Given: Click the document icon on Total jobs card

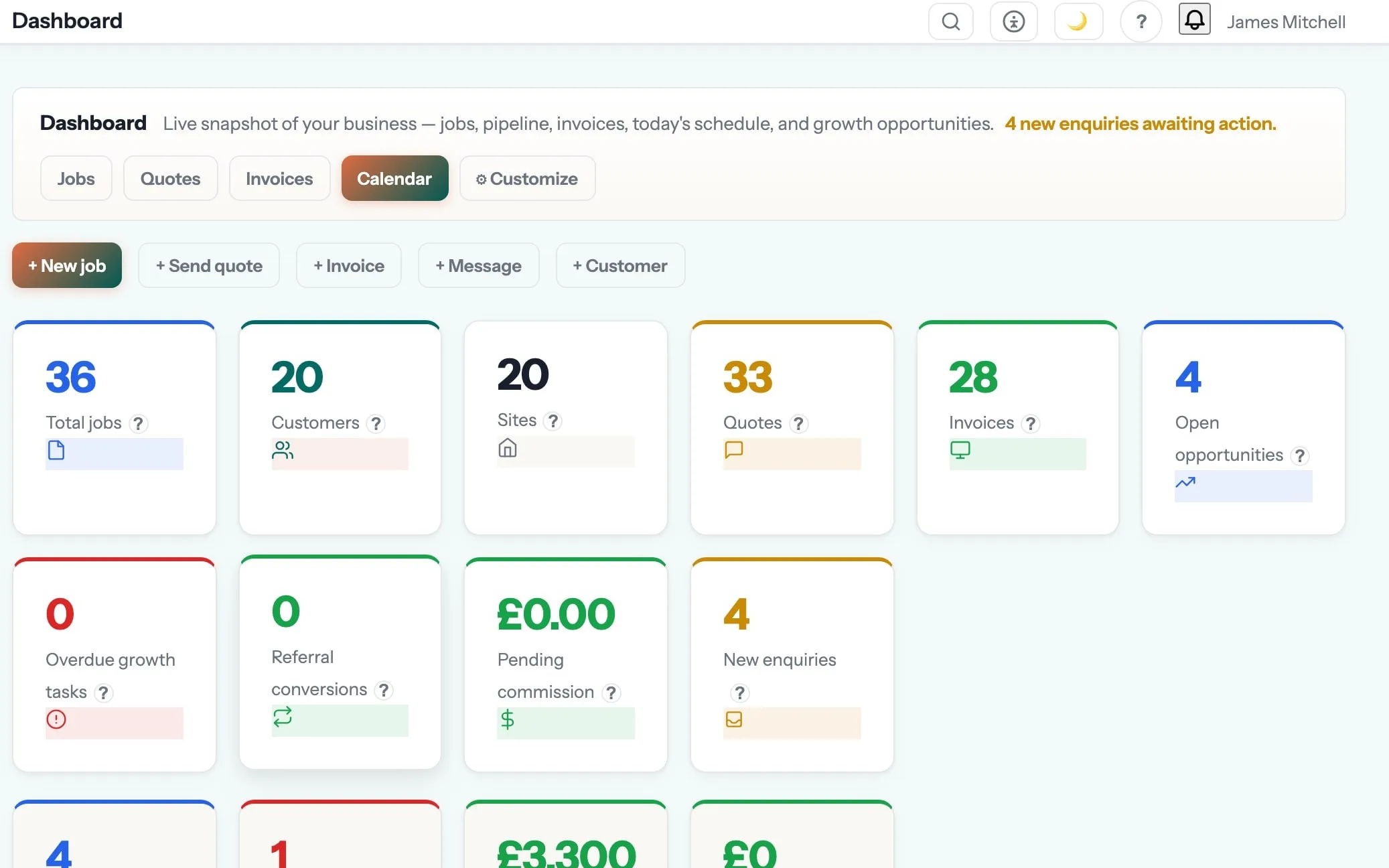Looking at the screenshot, I should (x=56, y=450).
